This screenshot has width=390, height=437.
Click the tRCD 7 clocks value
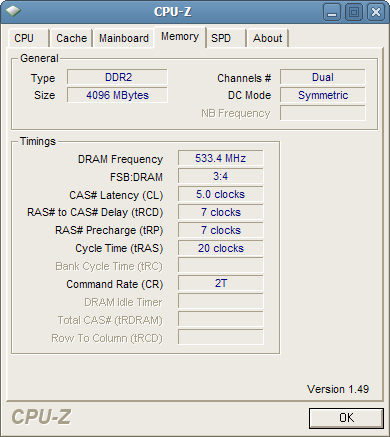pyautogui.click(x=220, y=212)
